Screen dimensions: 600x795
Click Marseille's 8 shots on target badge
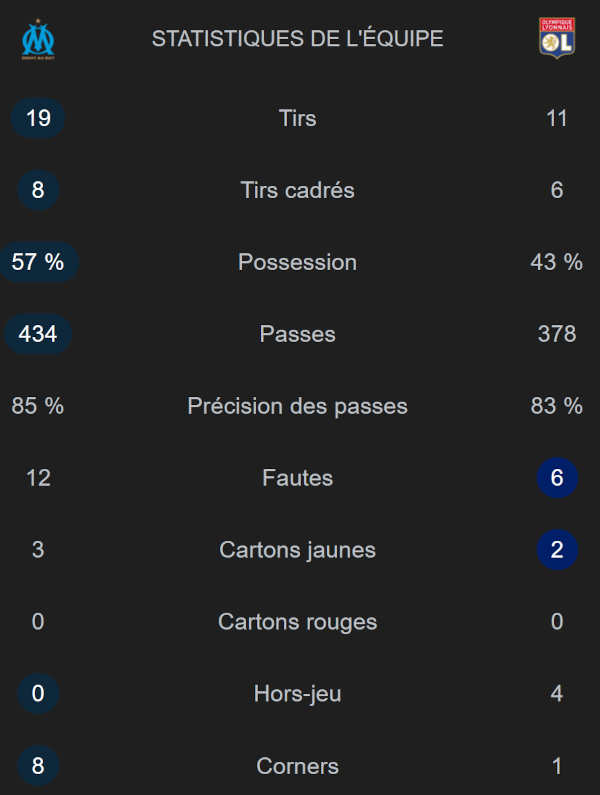coord(38,190)
